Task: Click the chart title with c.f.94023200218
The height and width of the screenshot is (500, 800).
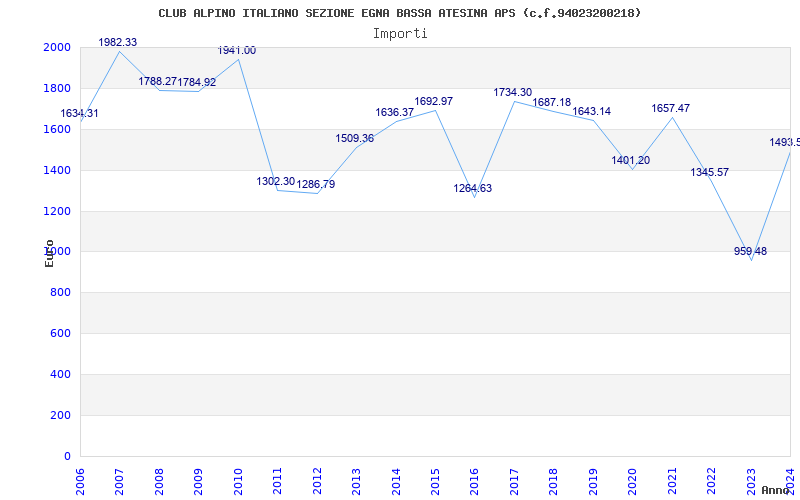Action: point(399,13)
